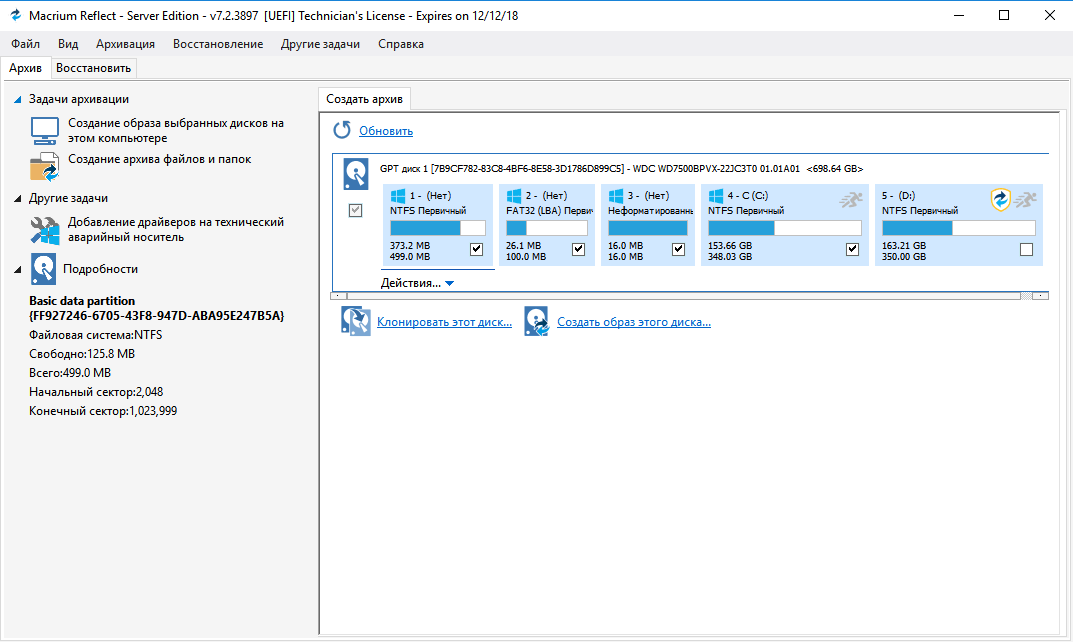This screenshot has width=1073, height=642.
Task: Uncheck the partition 4 C: checkbox
Action: pos(852,249)
